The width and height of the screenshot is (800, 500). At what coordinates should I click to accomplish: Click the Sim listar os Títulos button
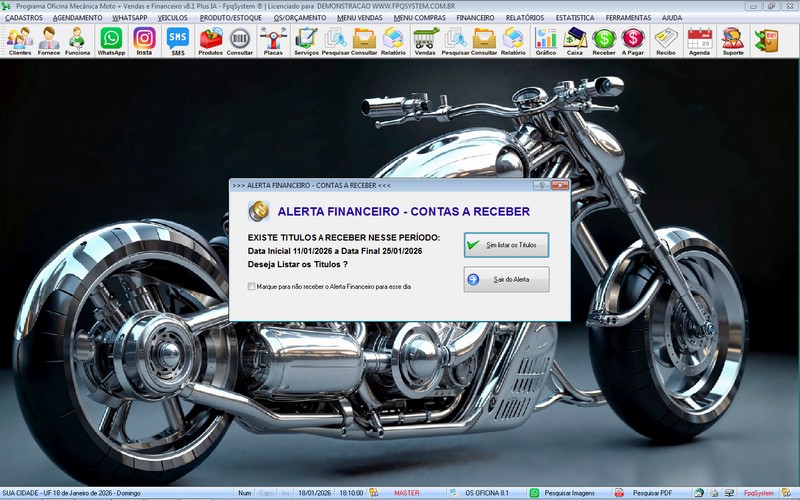[506, 245]
